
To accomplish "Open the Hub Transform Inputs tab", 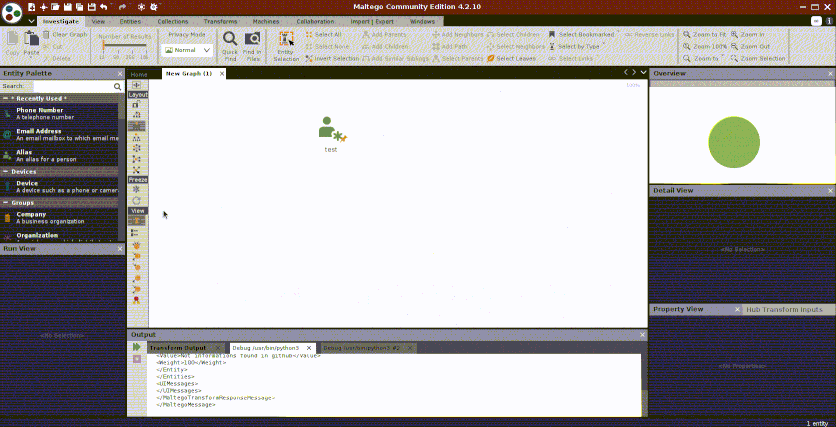I will point(784,309).
